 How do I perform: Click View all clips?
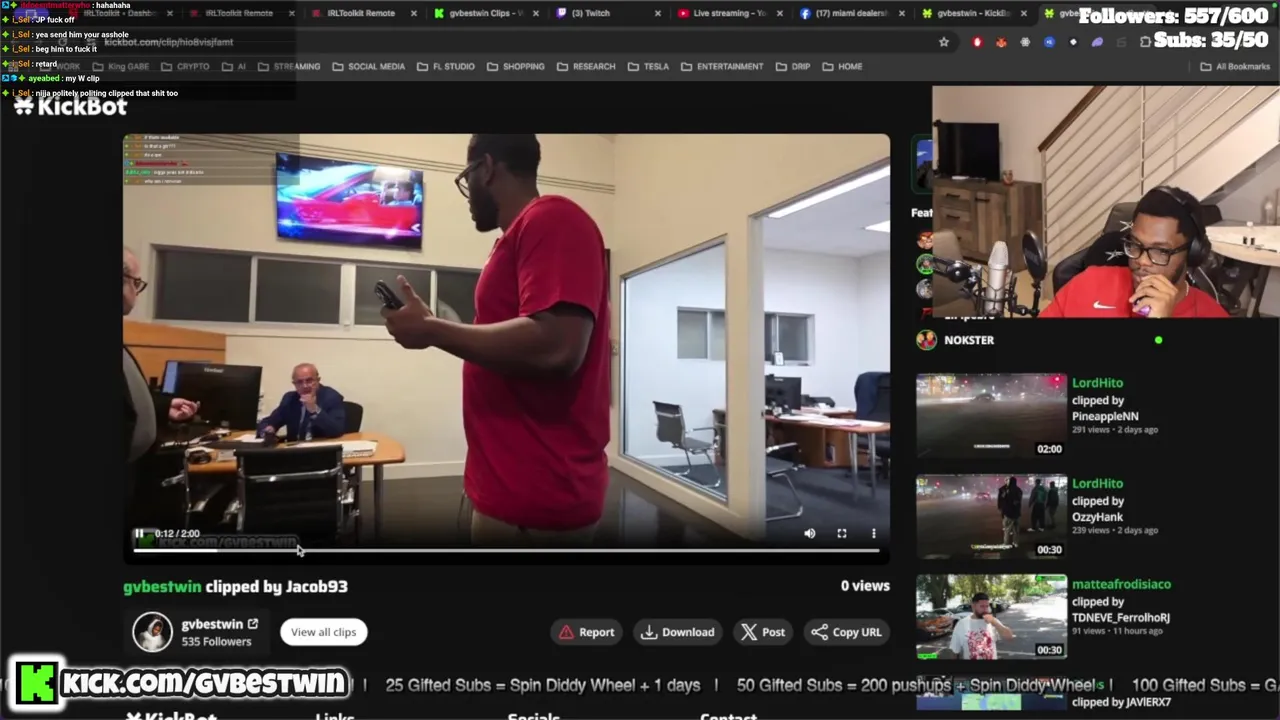pos(324,632)
